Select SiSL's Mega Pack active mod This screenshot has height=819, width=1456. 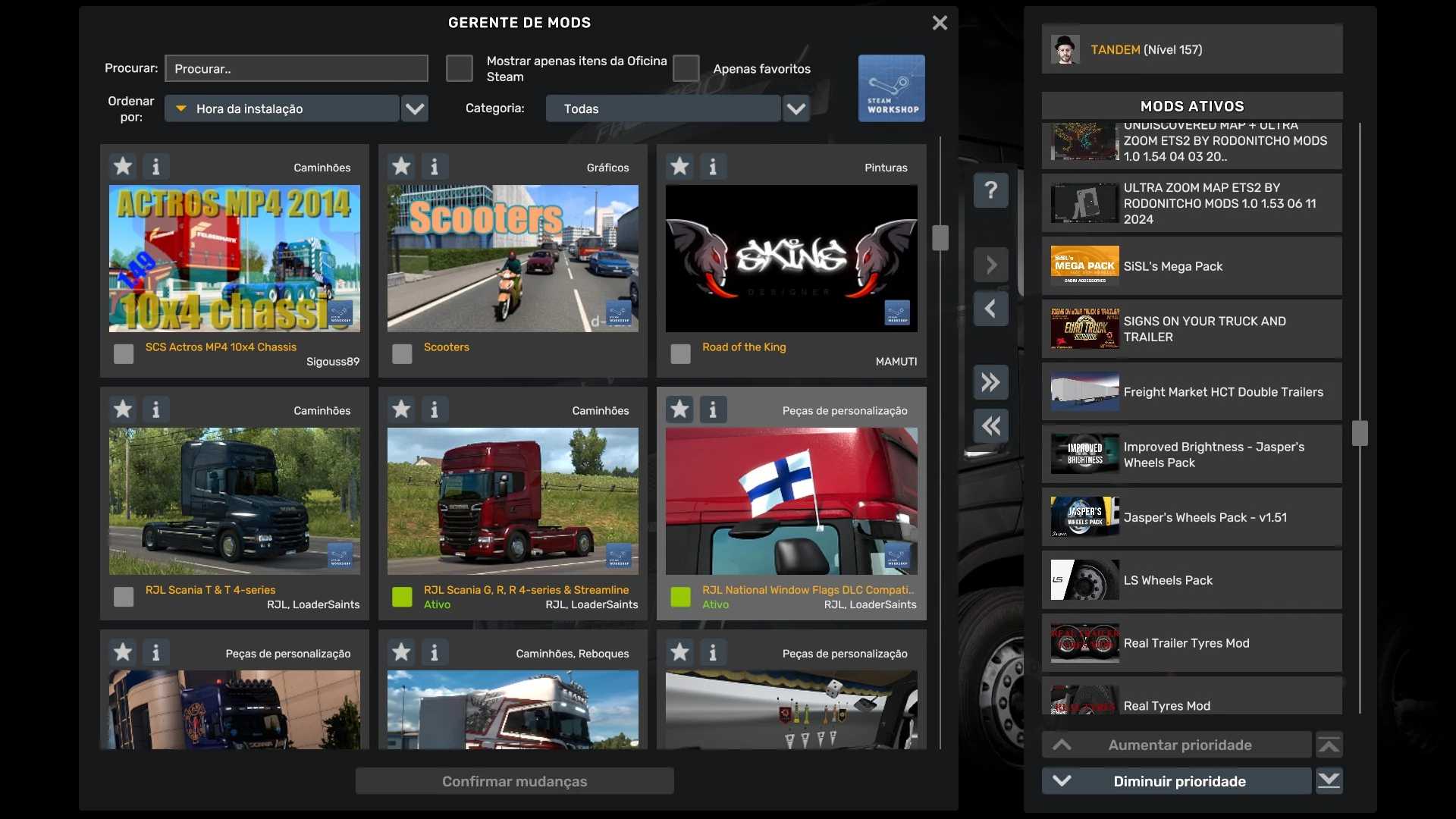pos(1191,266)
